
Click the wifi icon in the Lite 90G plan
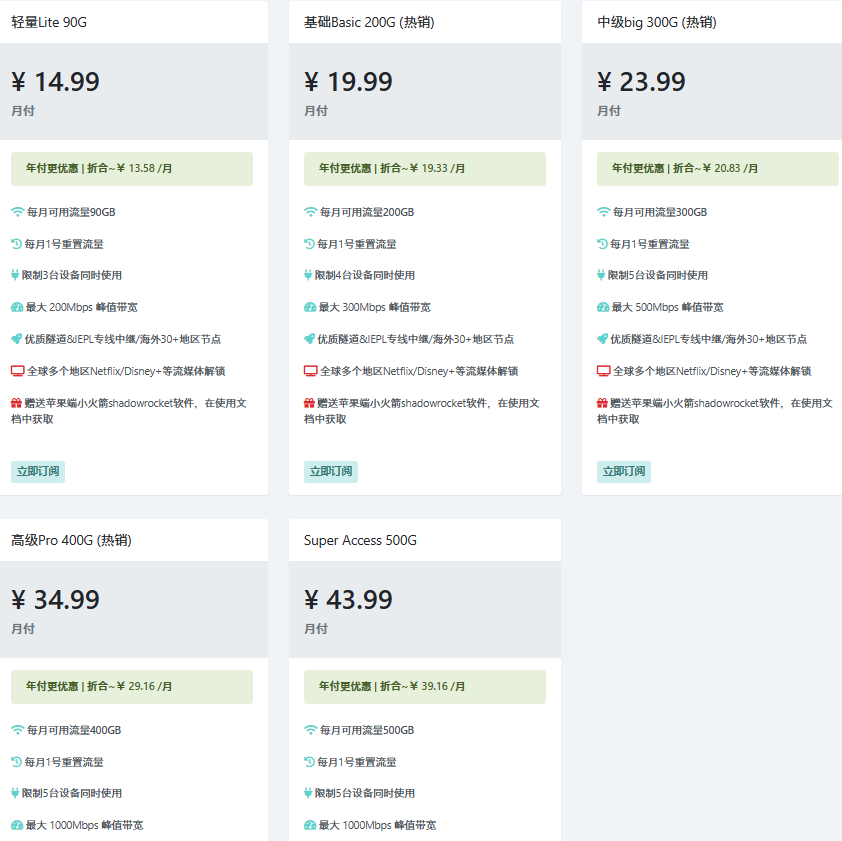coord(18,212)
